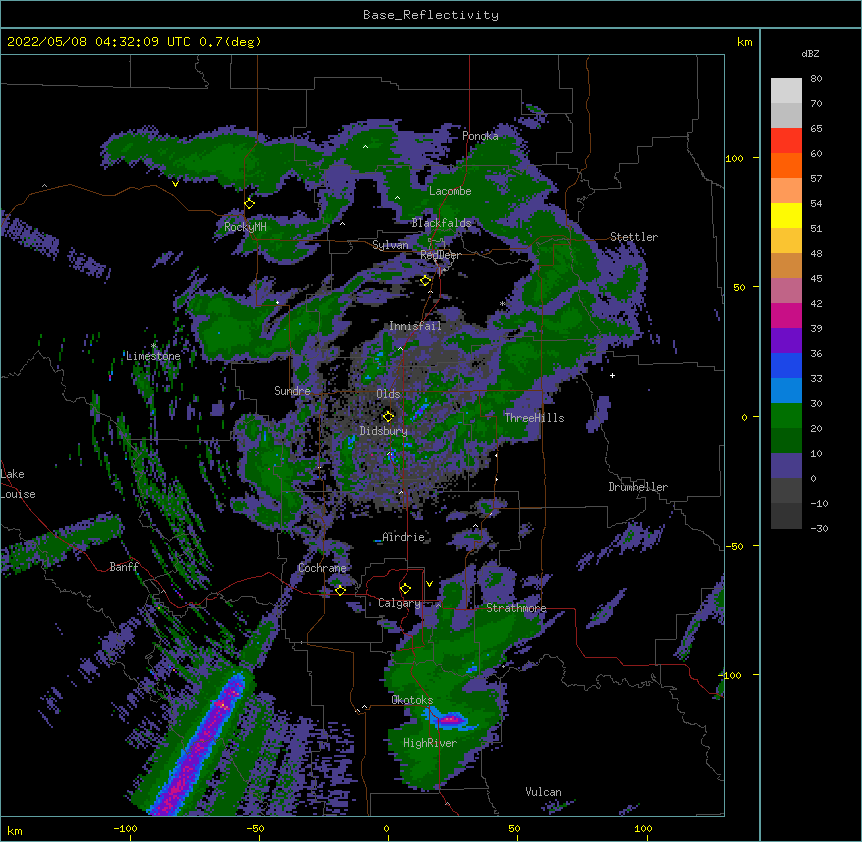Click the Calgary city label
862x842 pixels.
(399, 603)
